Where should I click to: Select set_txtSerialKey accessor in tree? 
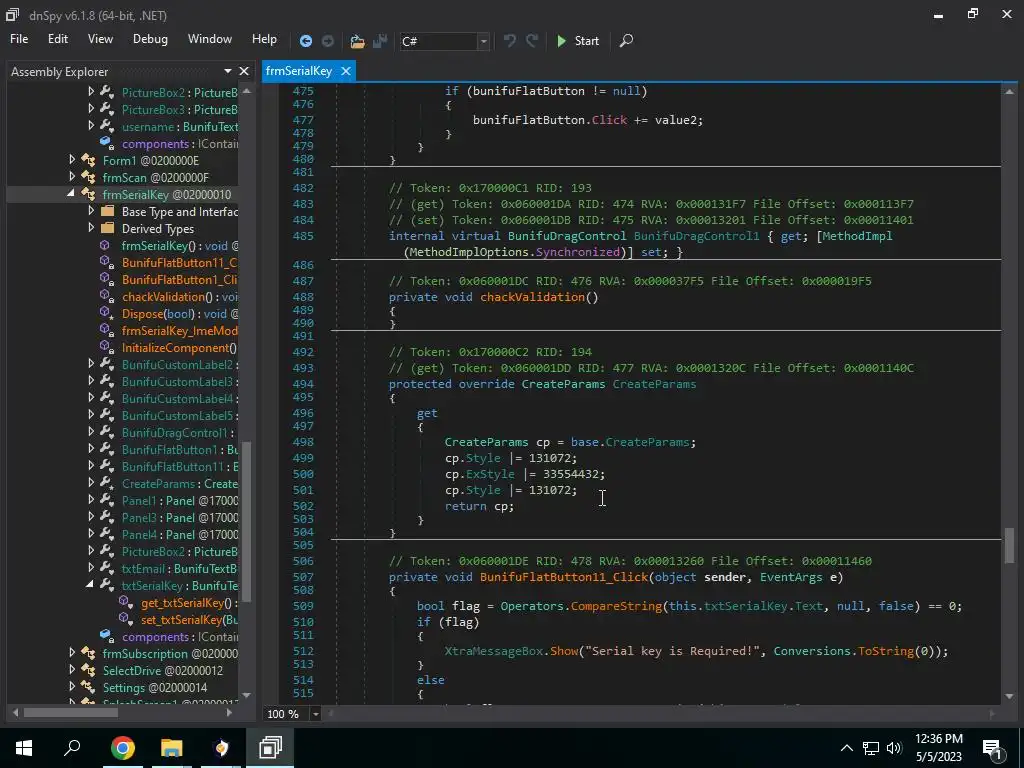point(189,619)
